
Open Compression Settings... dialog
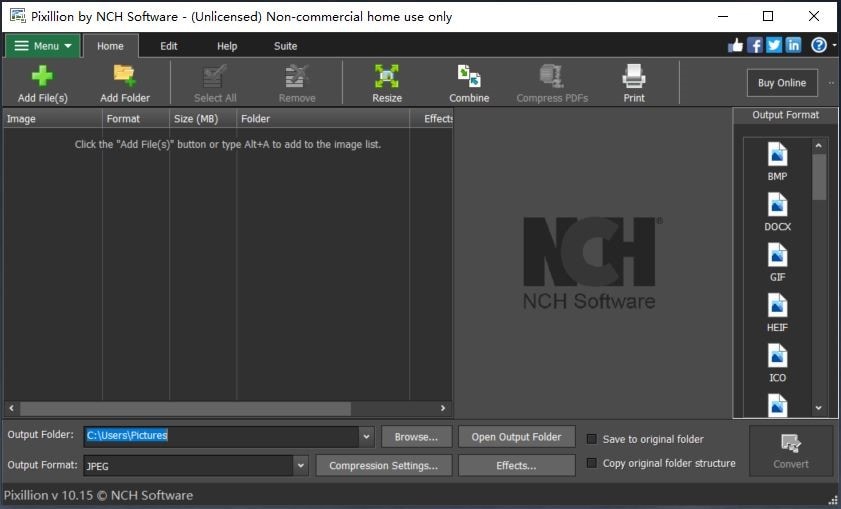pyautogui.click(x=383, y=466)
